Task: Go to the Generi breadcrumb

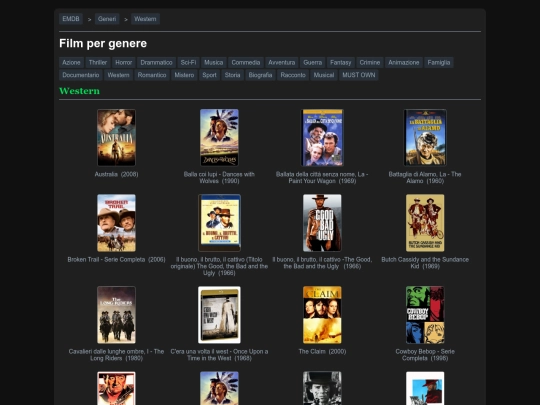Action: pos(107,19)
